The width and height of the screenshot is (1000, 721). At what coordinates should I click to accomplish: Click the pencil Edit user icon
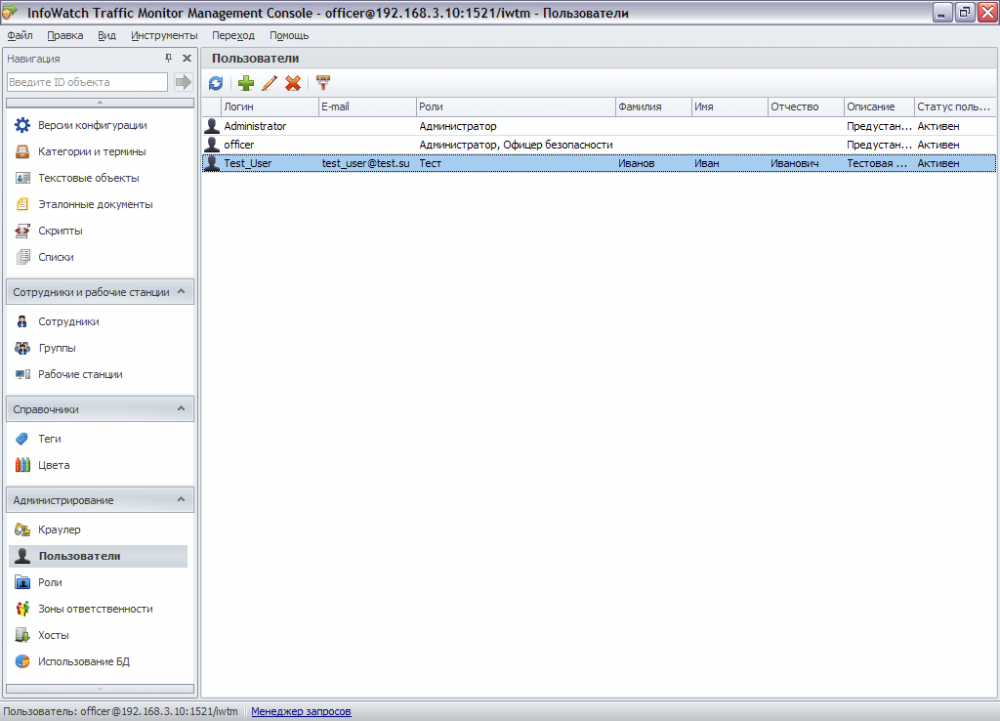coord(269,83)
